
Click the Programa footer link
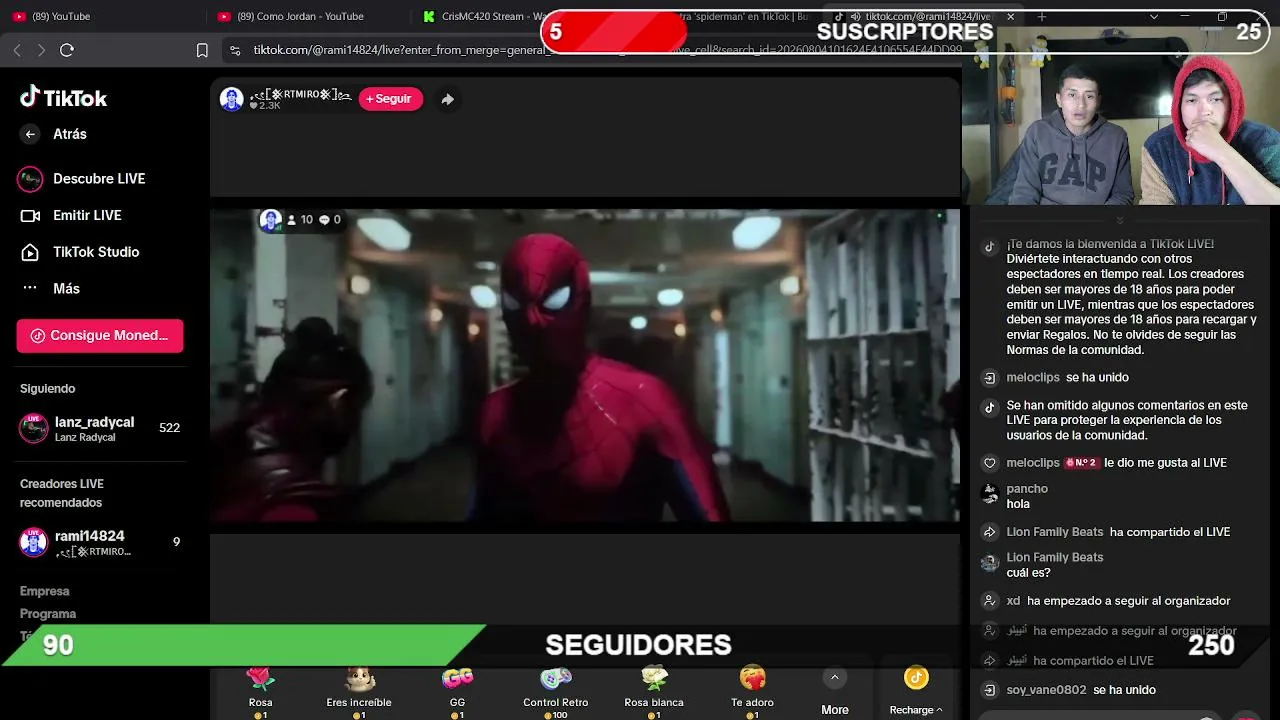48,613
